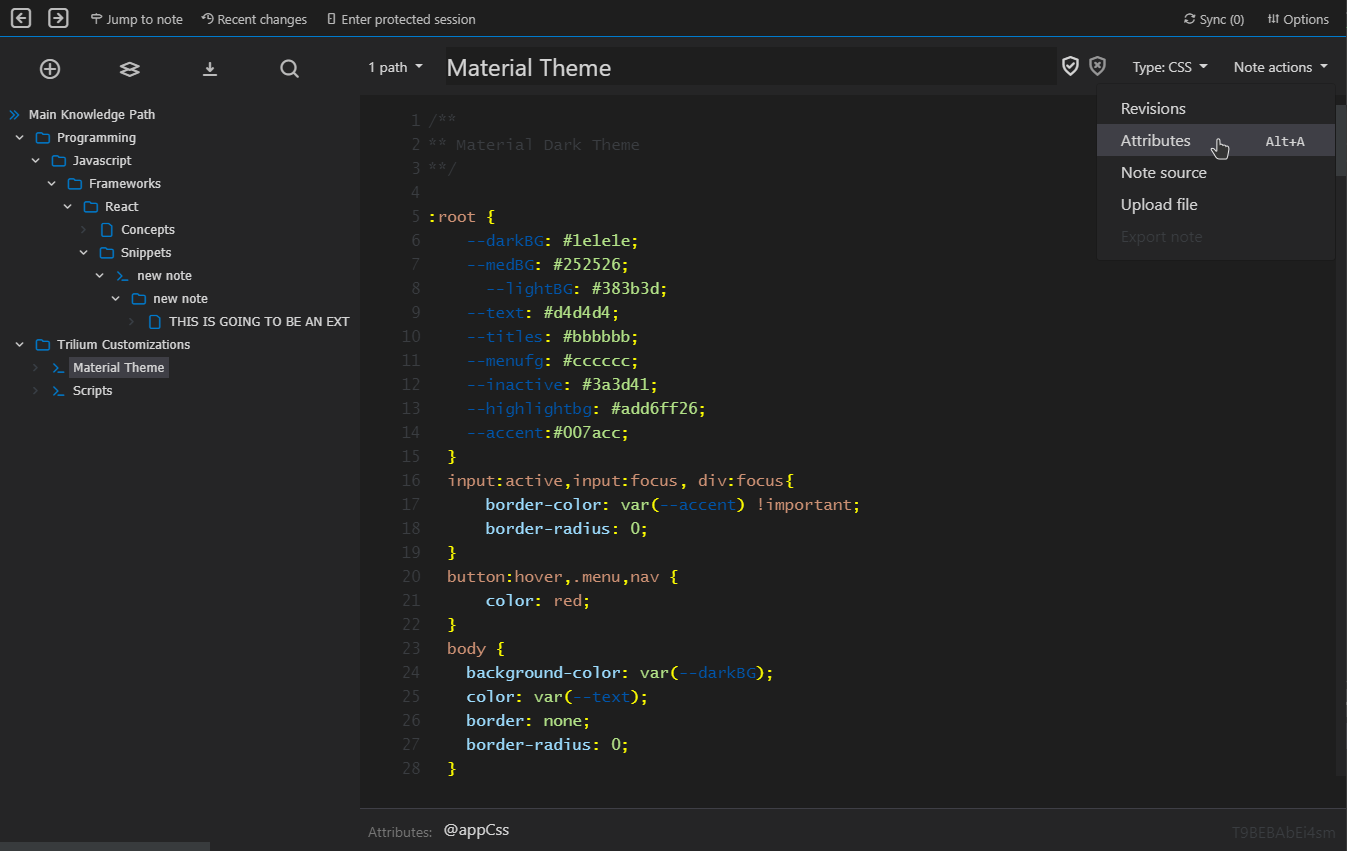Click the collapse tree layers icon
Screen dimensions: 1347x851
click(129, 68)
